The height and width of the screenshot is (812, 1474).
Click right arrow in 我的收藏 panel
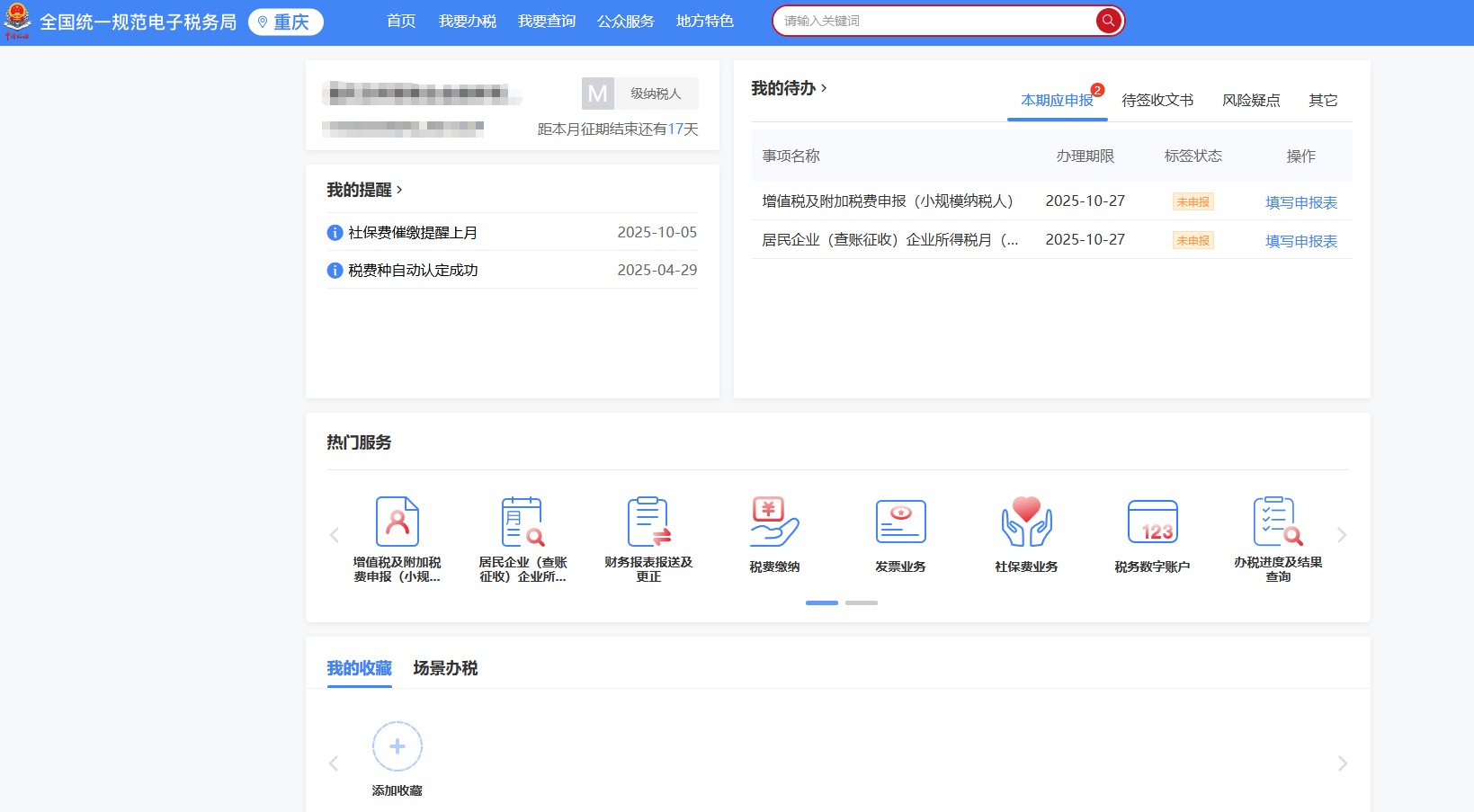pyautogui.click(x=1343, y=763)
